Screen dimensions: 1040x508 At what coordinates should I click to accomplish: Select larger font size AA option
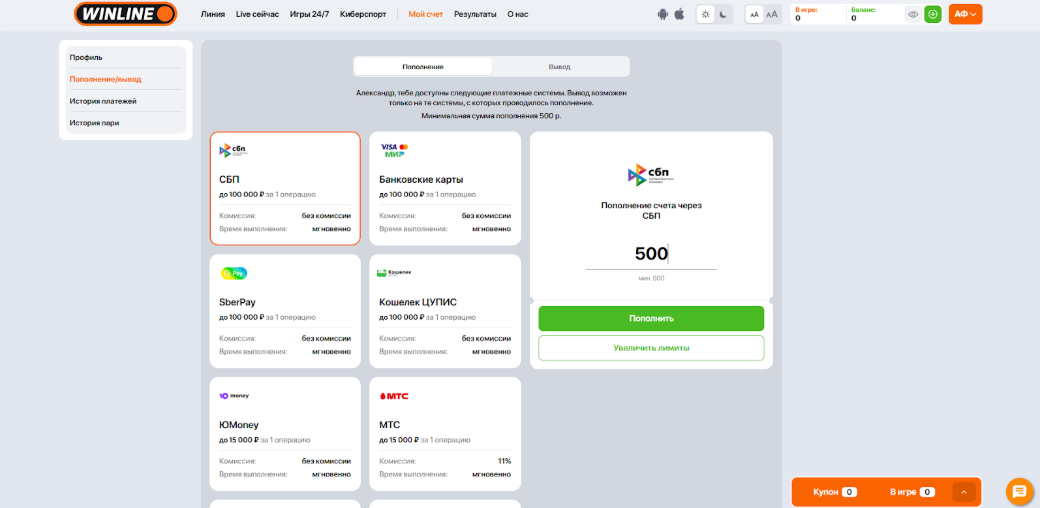771,14
